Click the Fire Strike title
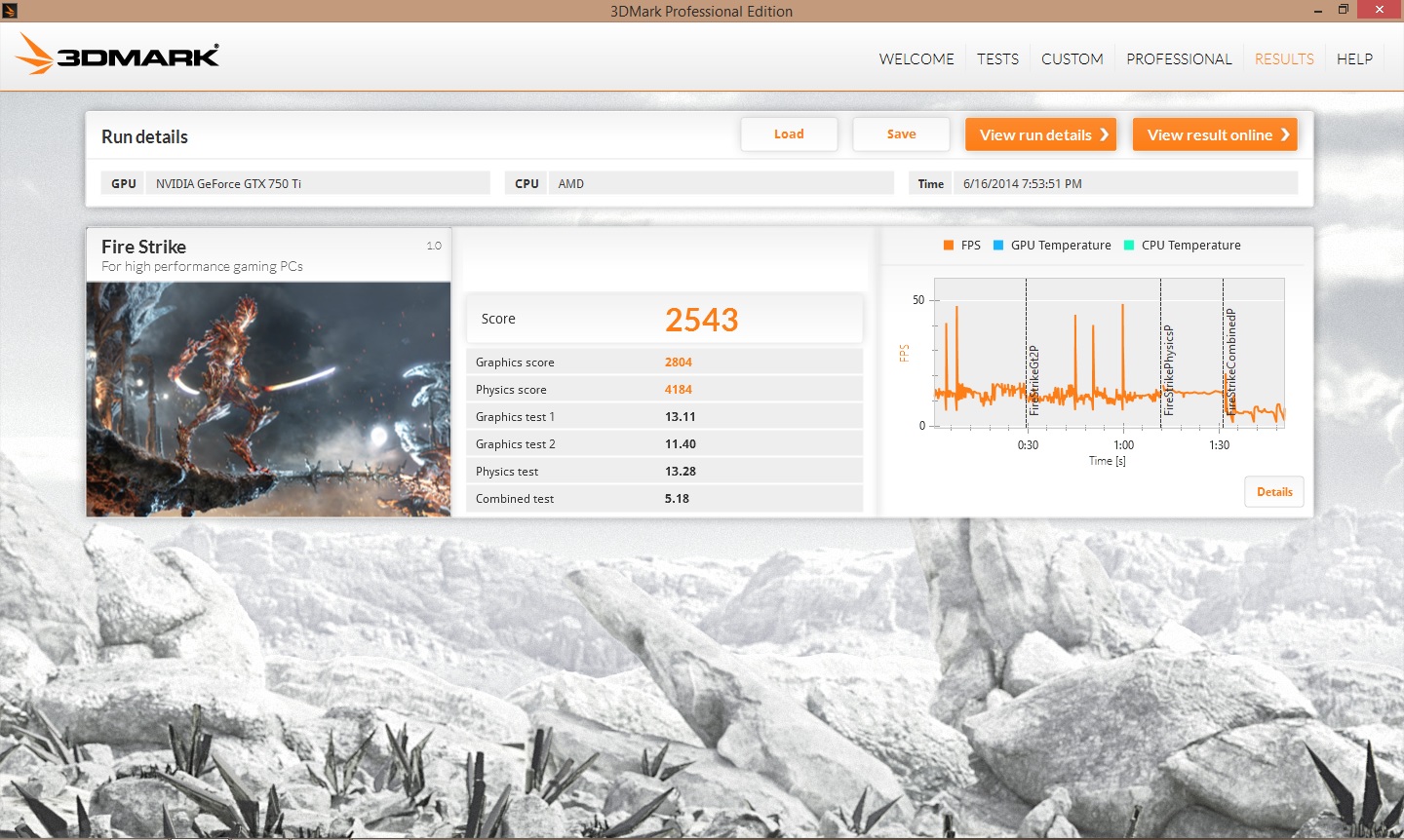 point(143,247)
